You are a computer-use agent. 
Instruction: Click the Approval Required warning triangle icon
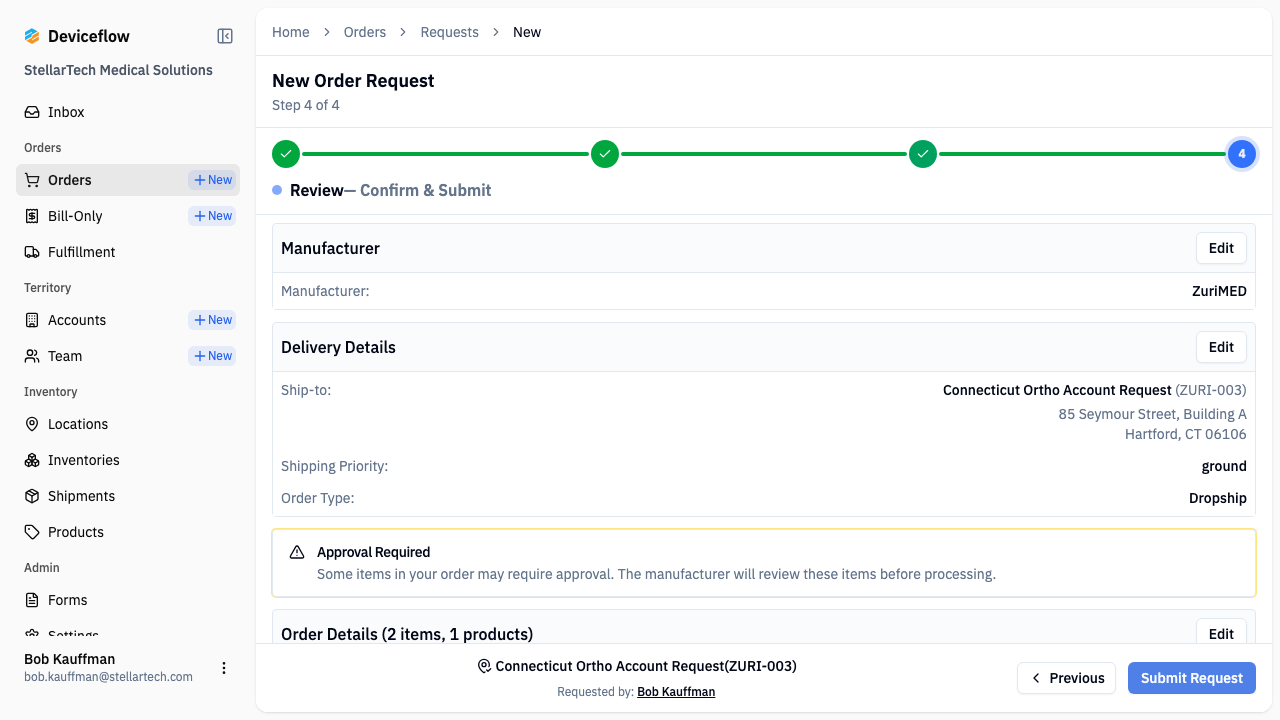pos(297,552)
